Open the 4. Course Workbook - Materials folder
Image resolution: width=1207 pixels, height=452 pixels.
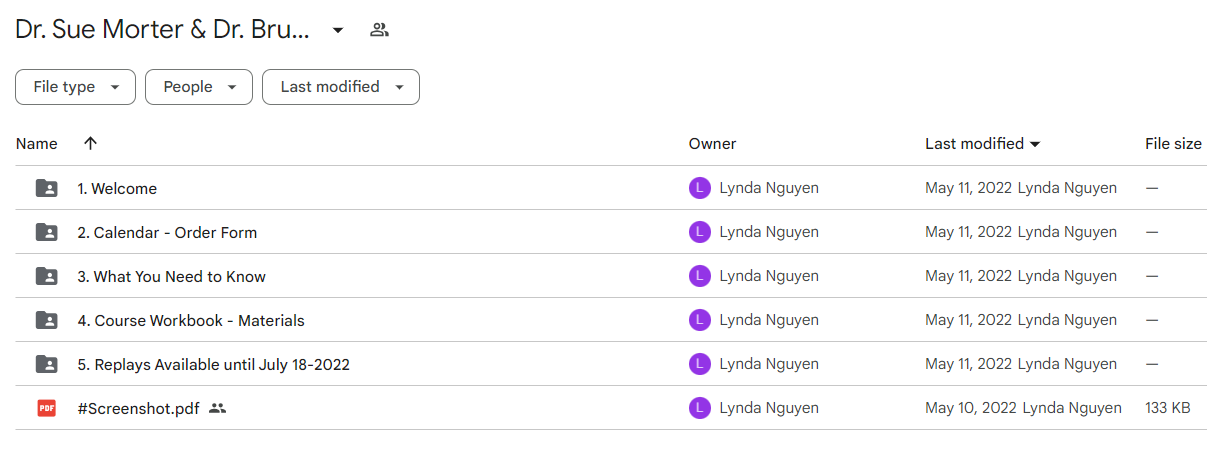click(x=191, y=321)
